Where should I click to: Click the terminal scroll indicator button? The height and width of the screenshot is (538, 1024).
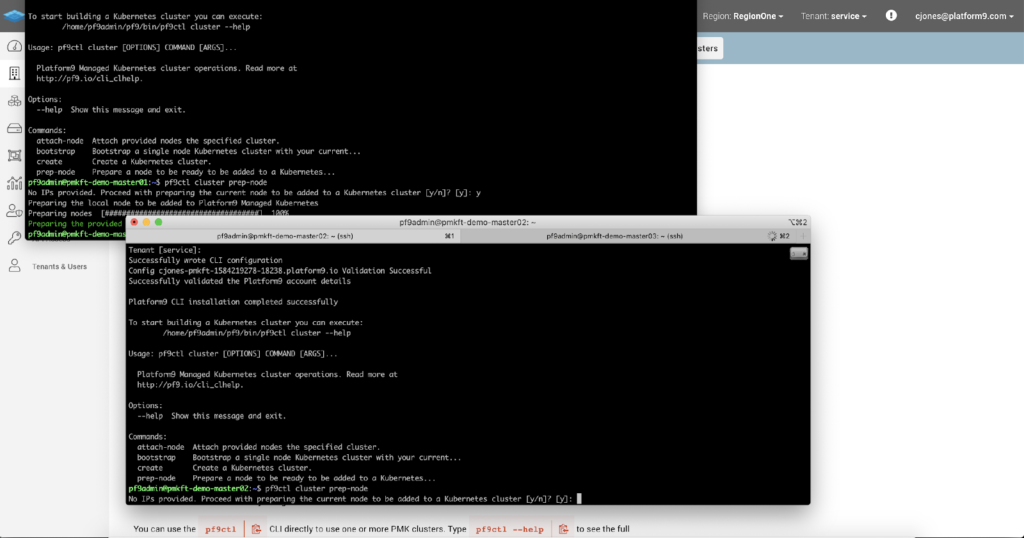tap(797, 253)
